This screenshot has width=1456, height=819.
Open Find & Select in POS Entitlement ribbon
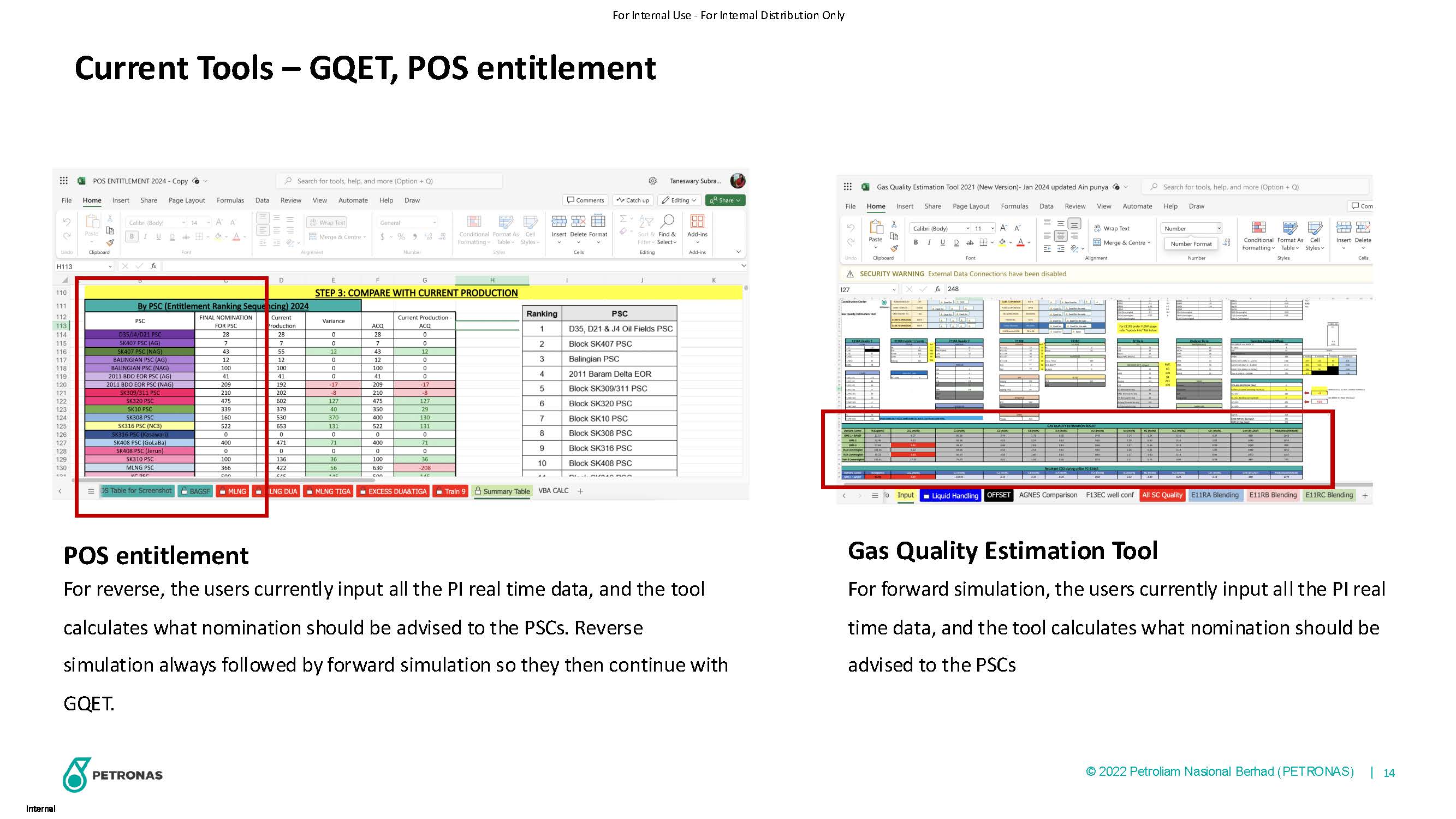point(667,229)
